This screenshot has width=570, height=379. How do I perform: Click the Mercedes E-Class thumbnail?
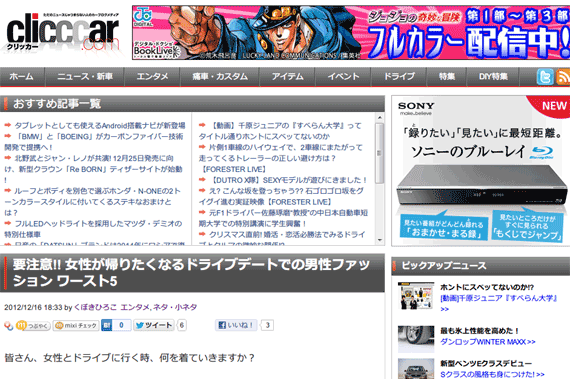point(416,369)
